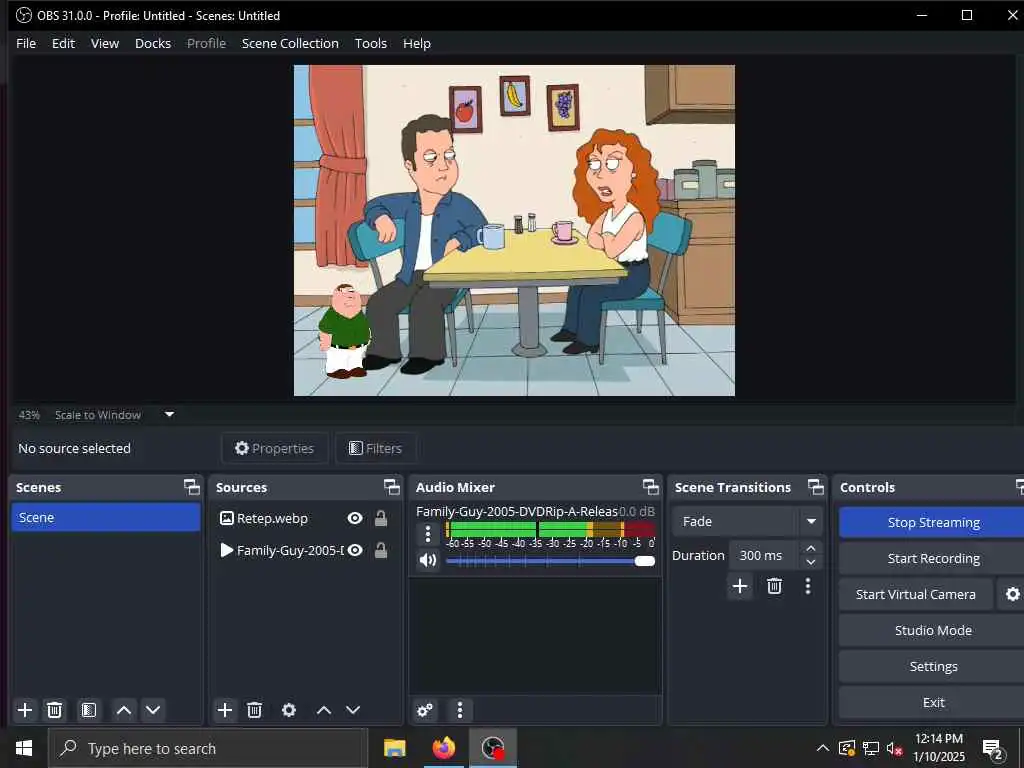Click the Family-Guy media source play icon

click(x=227, y=551)
